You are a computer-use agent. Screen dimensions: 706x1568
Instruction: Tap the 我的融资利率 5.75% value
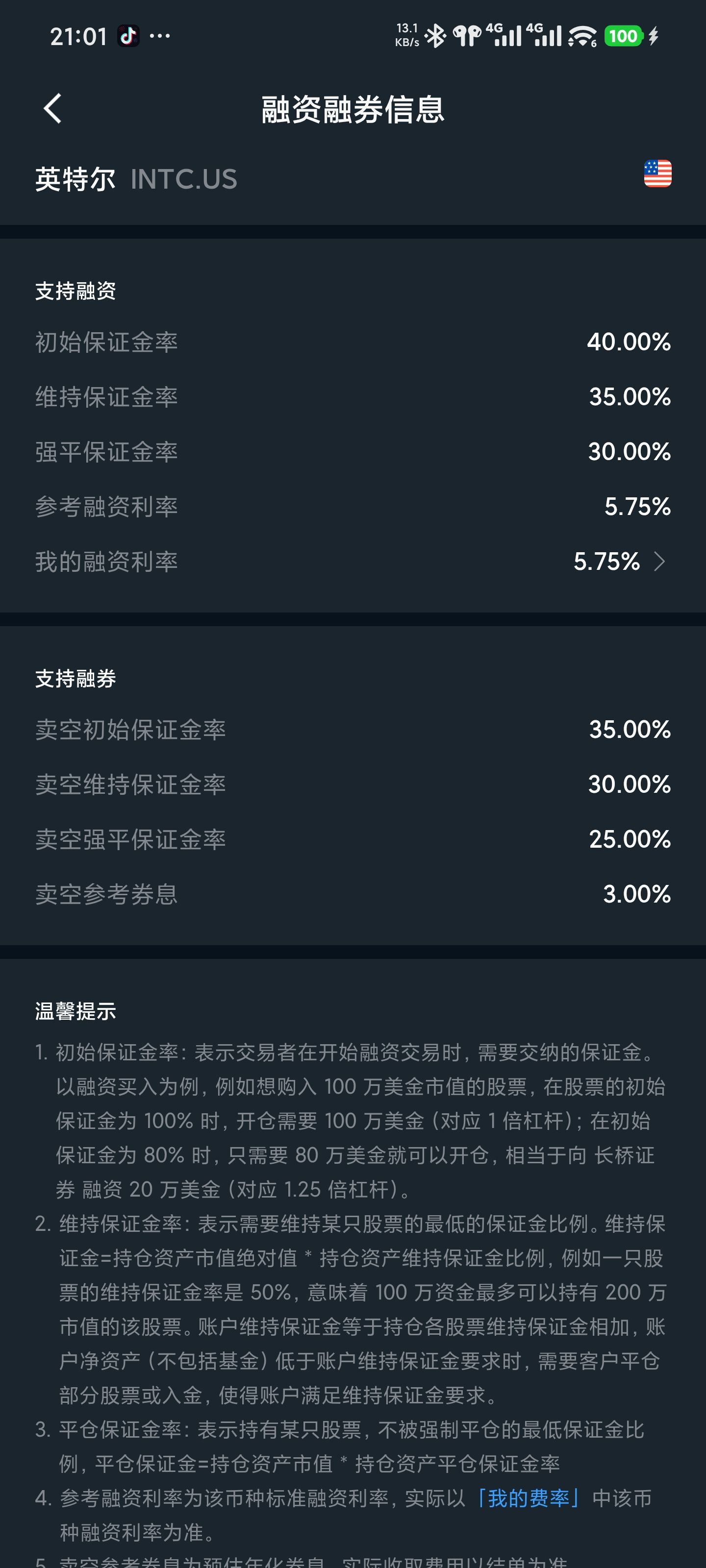pos(606,561)
